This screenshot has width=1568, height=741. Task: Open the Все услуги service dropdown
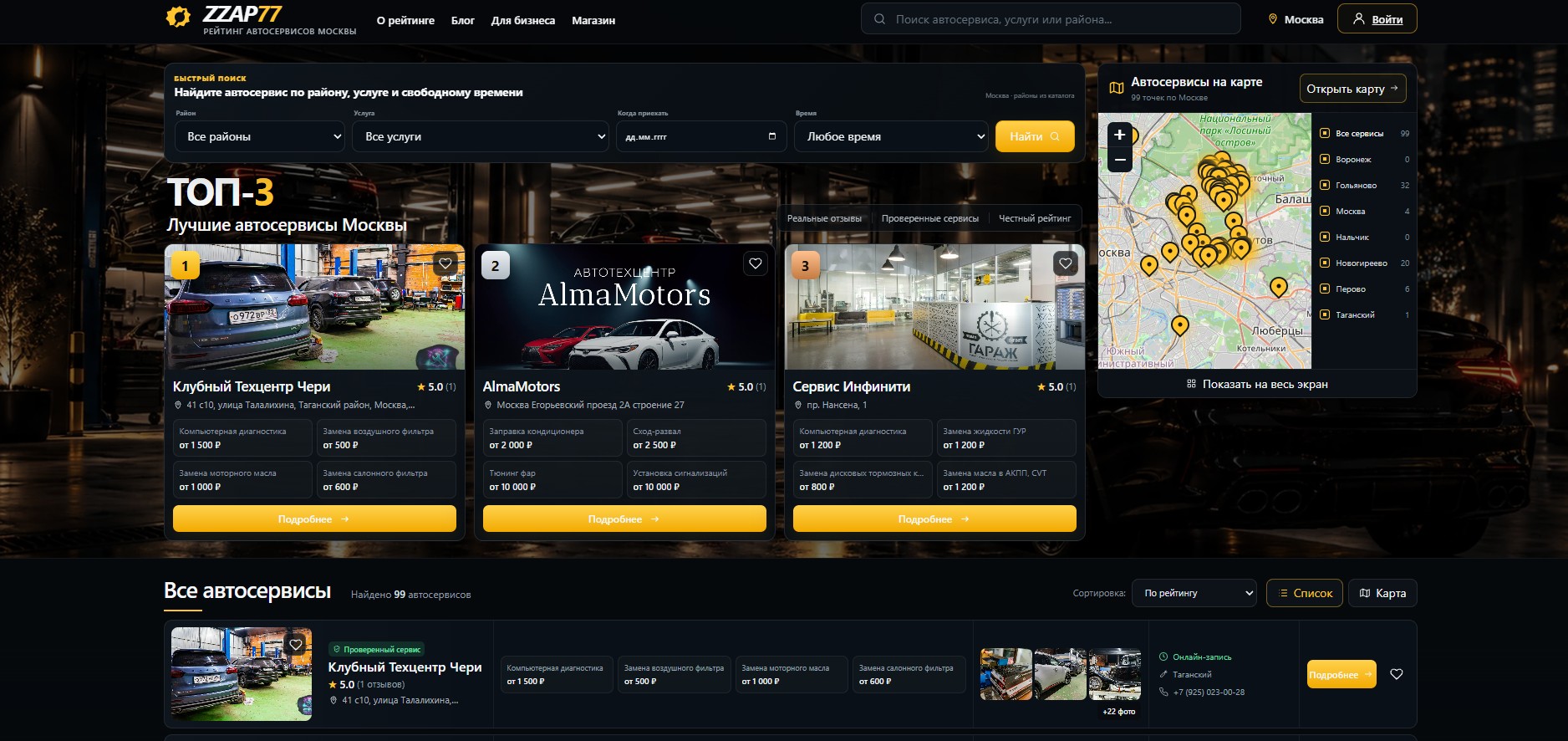click(x=481, y=136)
